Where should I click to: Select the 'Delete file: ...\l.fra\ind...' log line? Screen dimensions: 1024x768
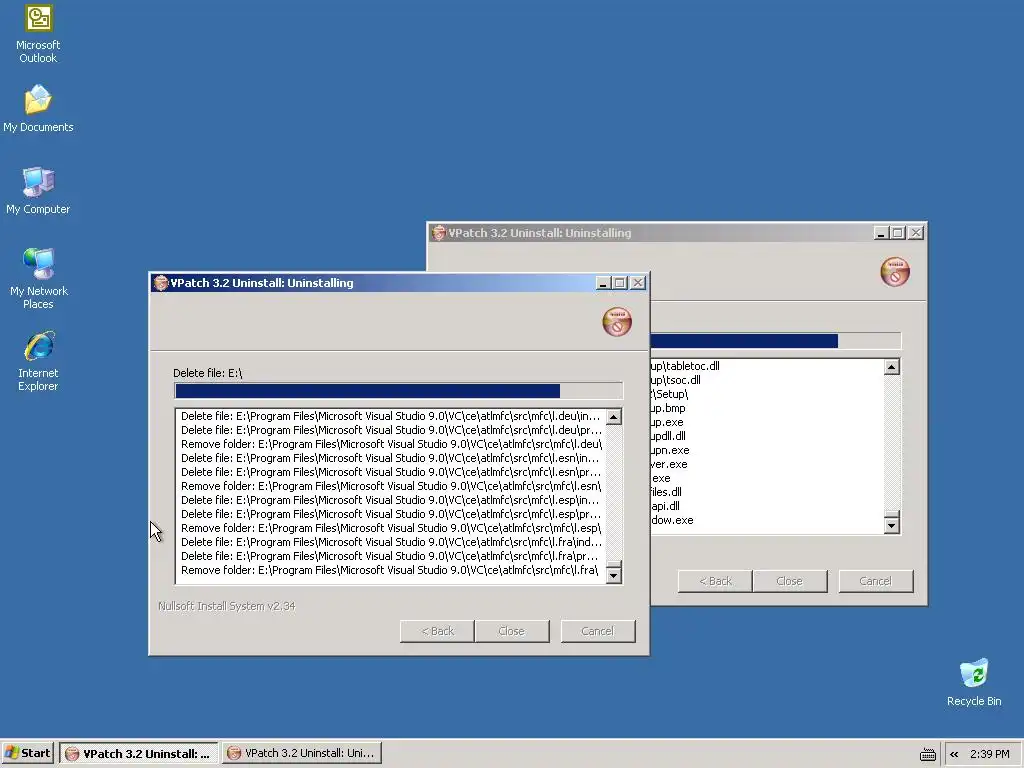point(391,542)
